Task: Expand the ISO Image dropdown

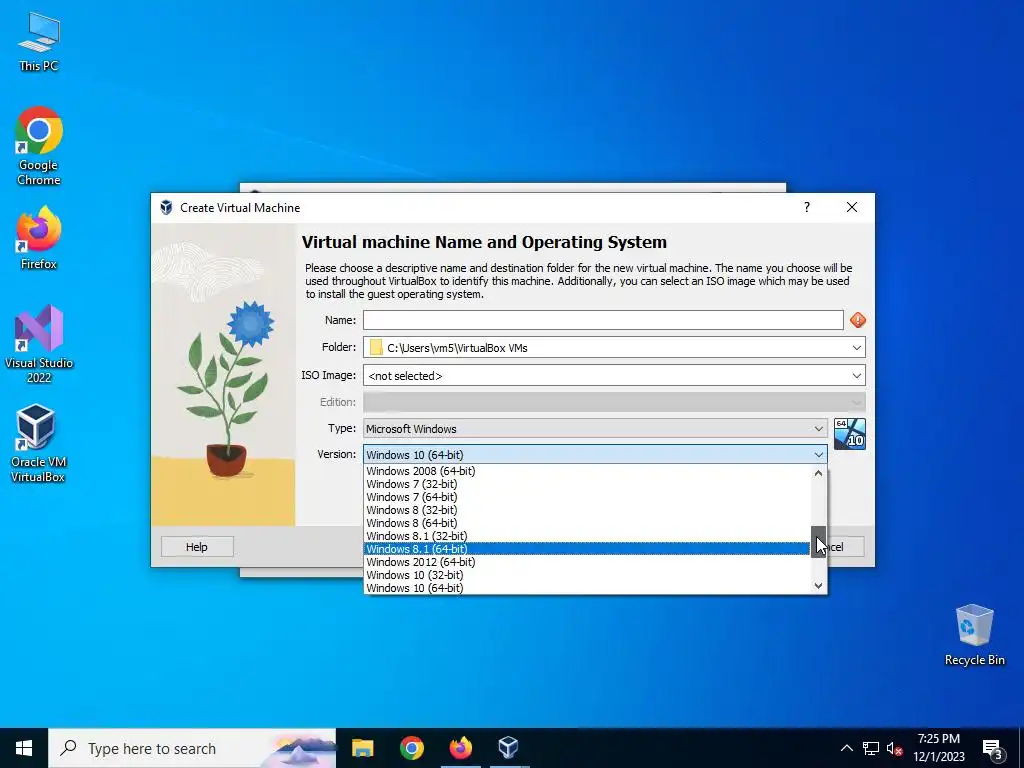Action: coord(856,376)
